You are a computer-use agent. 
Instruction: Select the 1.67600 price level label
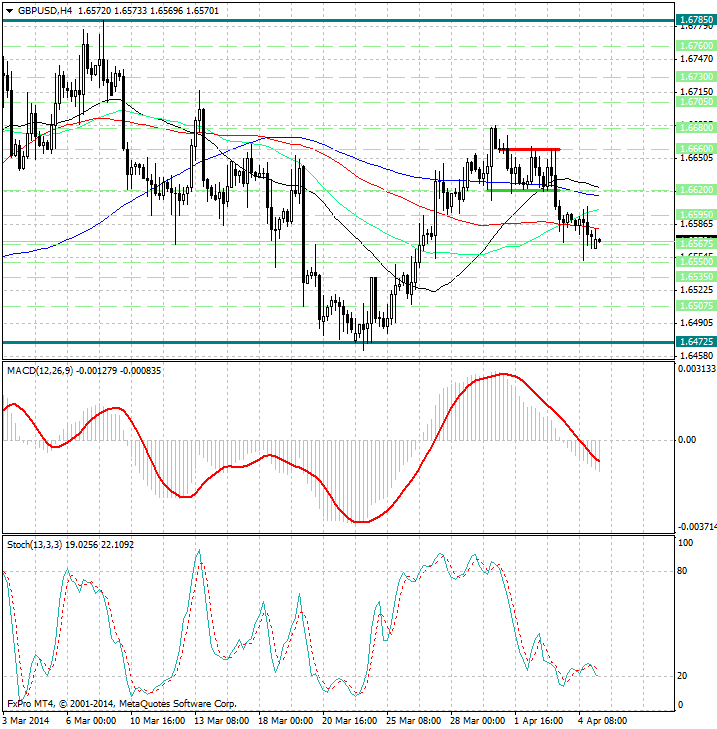695,46
